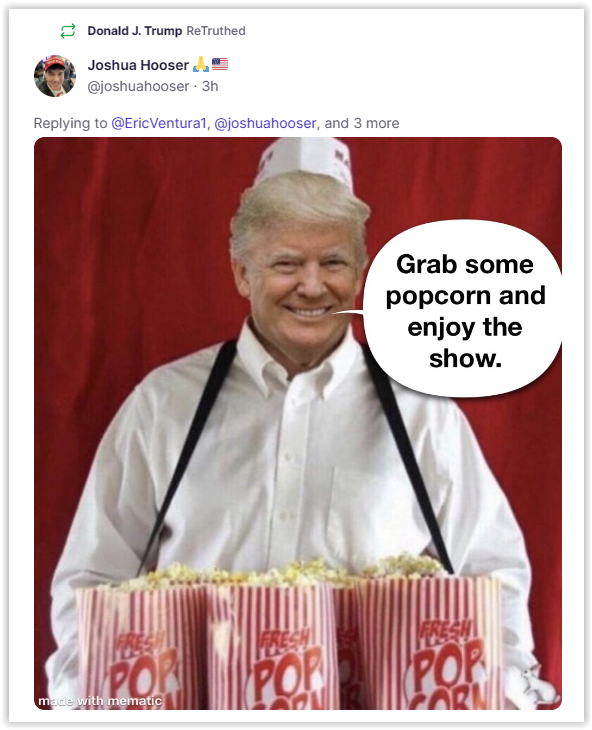
Task: Open Joshua Hooser's profile avatar
Action: point(55,75)
